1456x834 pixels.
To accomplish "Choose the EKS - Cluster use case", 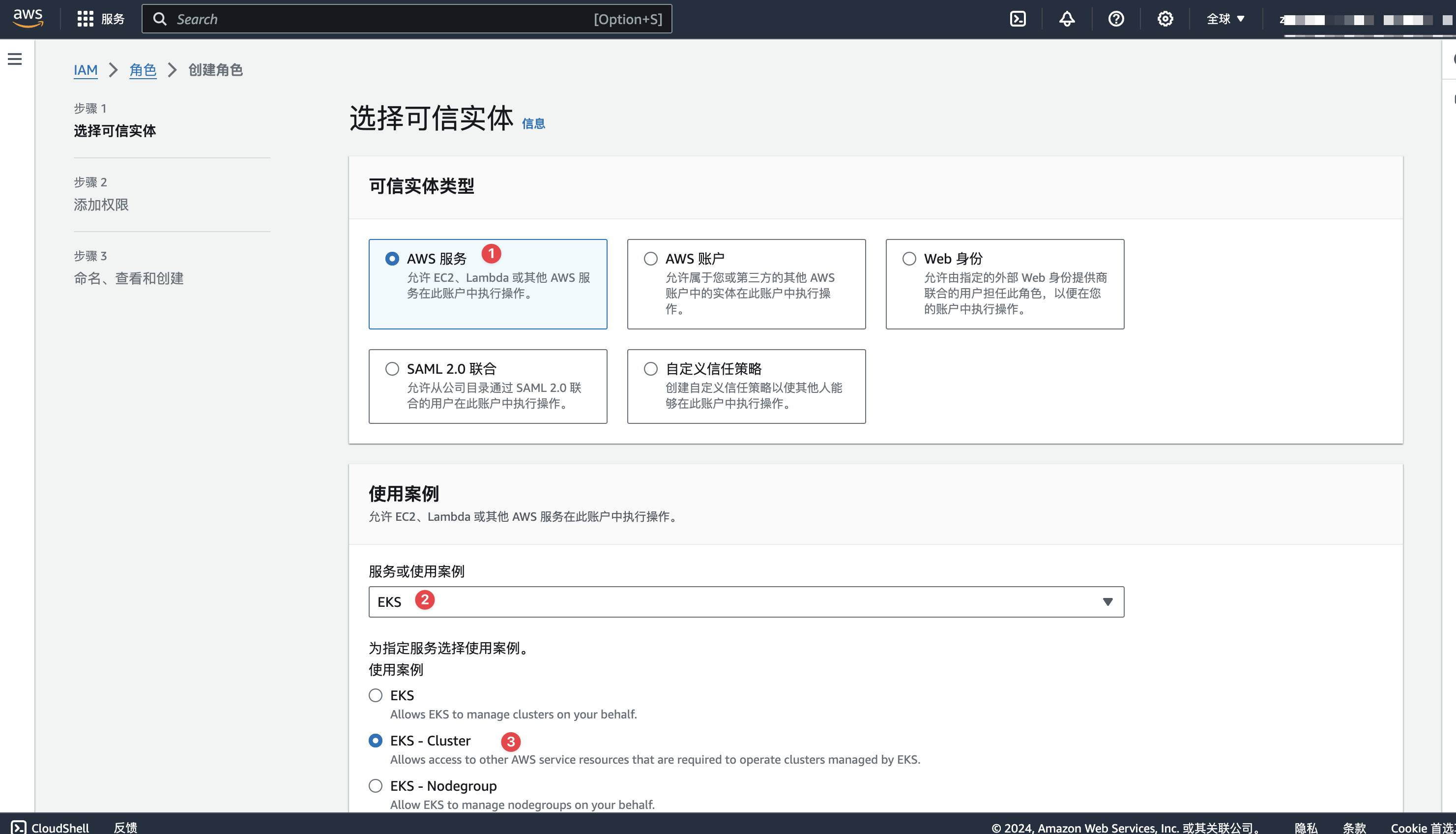I will pyautogui.click(x=376, y=741).
